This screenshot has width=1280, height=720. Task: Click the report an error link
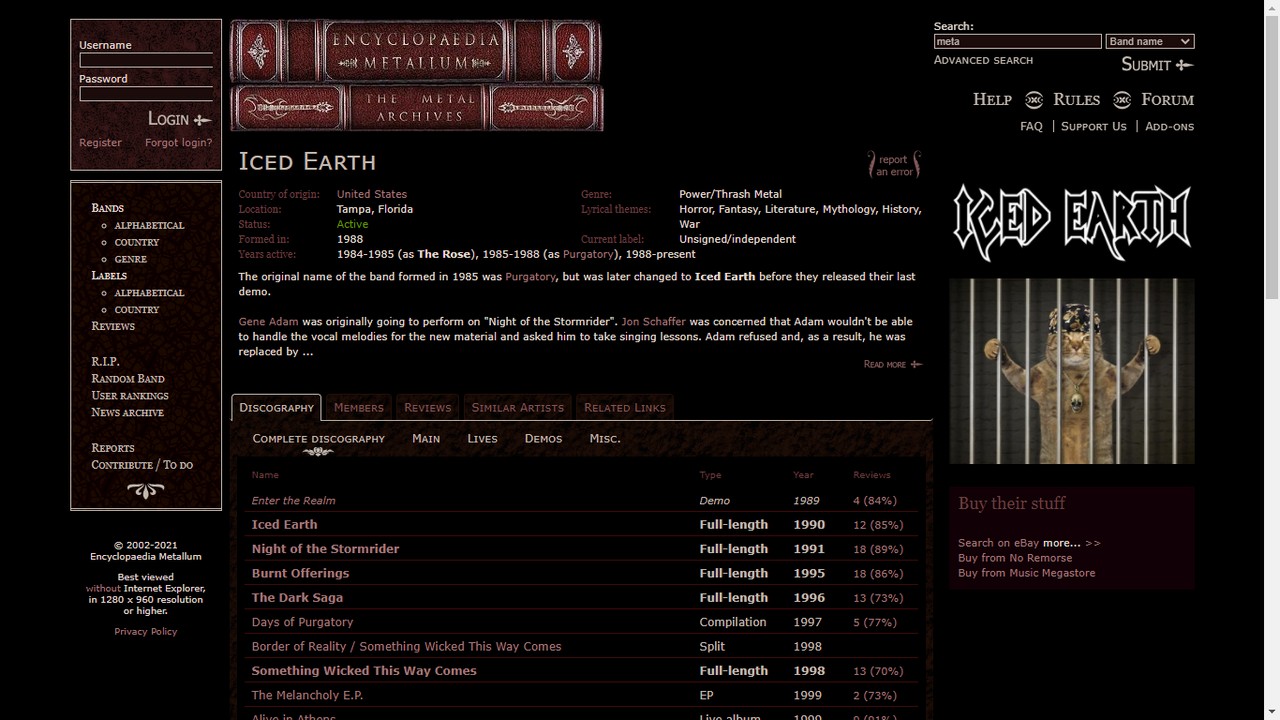coord(893,165)
